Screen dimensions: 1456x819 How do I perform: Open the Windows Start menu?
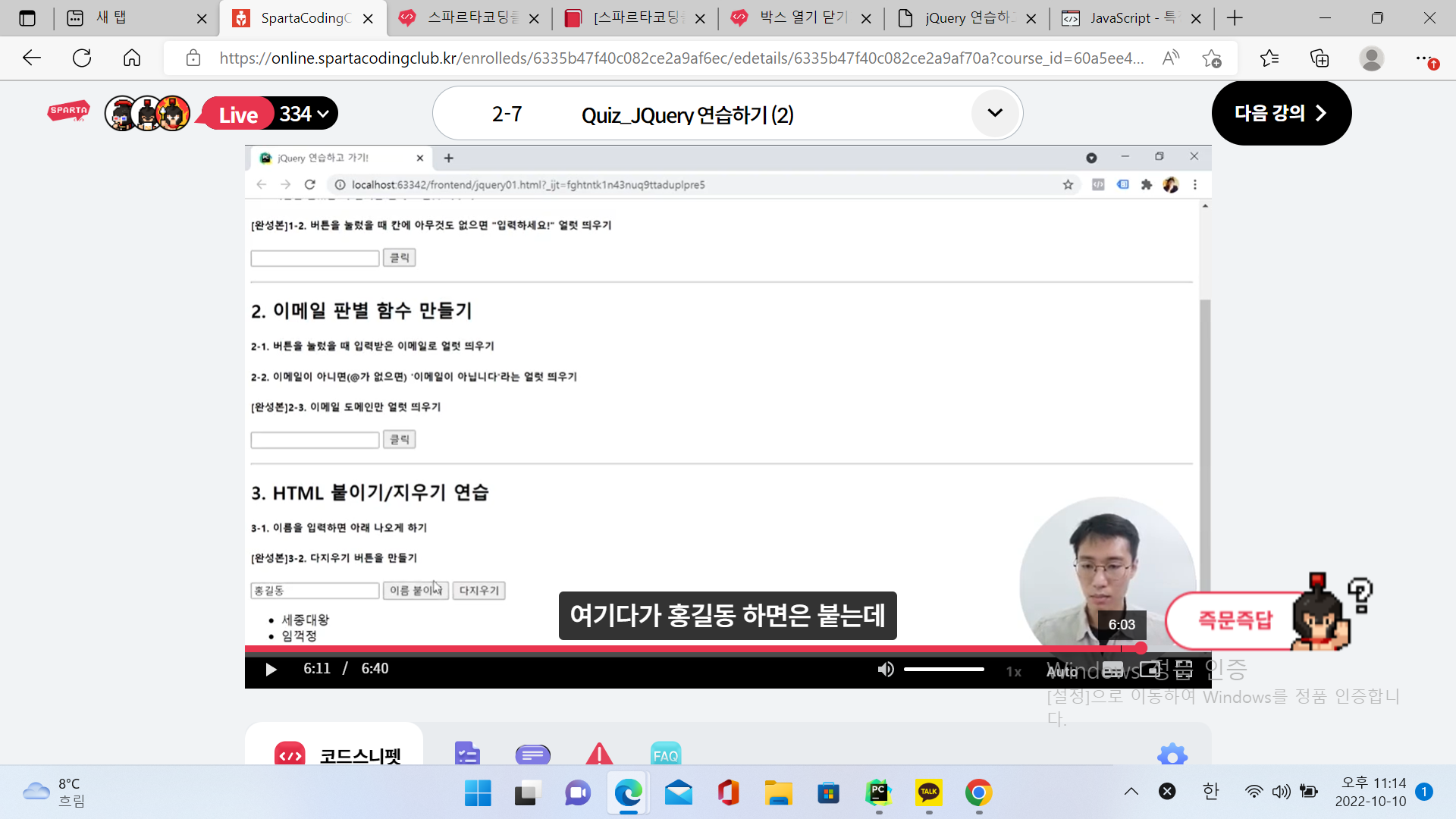(x=478, y=792)
